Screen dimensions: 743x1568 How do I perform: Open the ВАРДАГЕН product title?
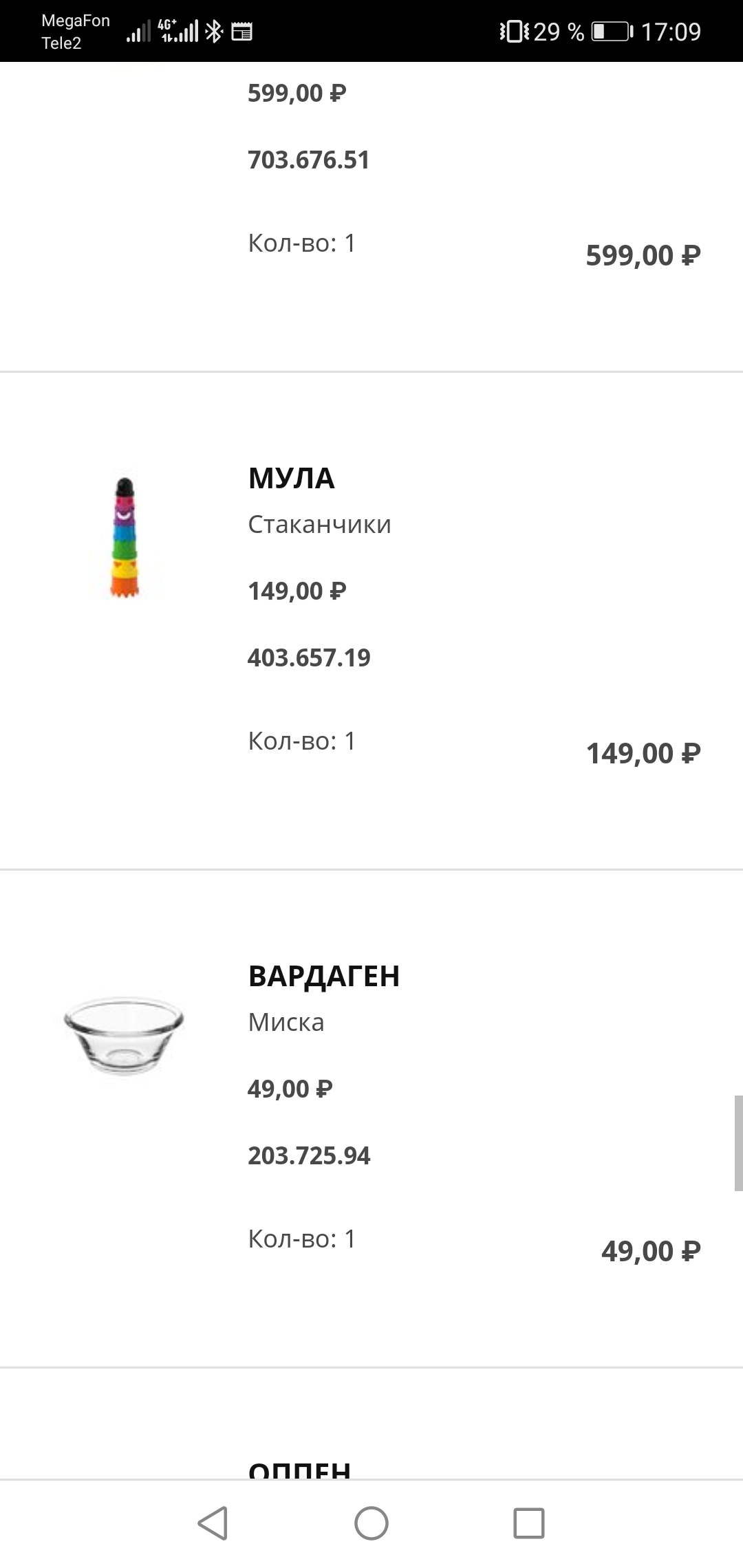tap(323, 977)
